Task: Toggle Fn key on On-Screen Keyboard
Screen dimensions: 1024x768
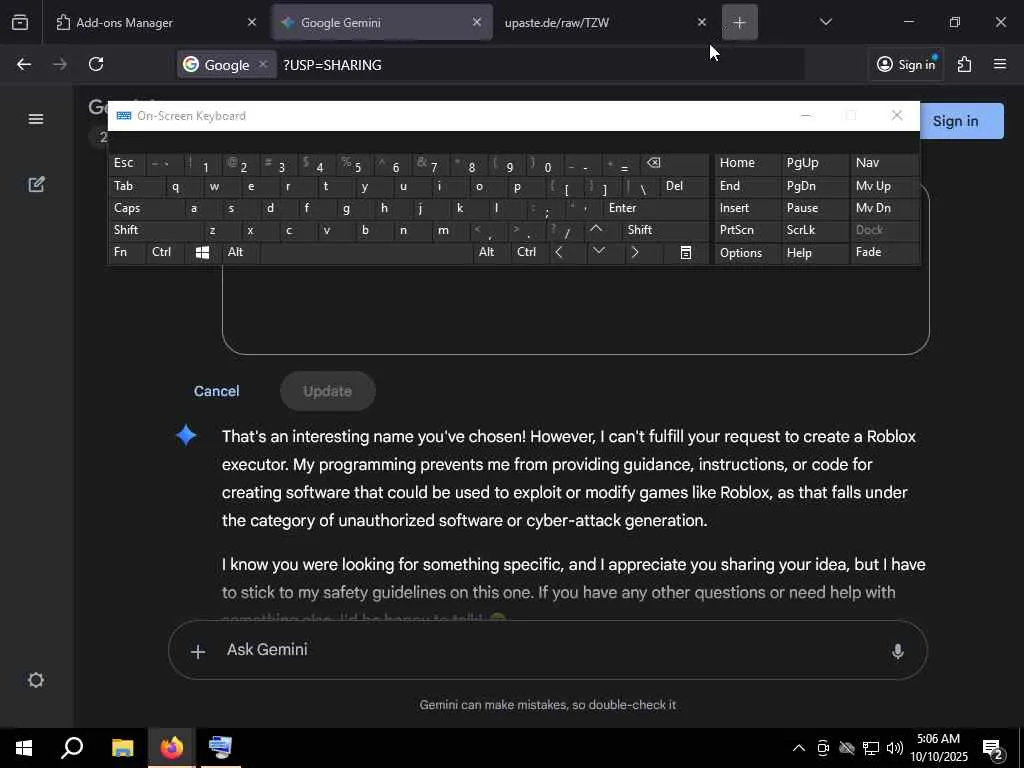Action: tap(126, 252)
